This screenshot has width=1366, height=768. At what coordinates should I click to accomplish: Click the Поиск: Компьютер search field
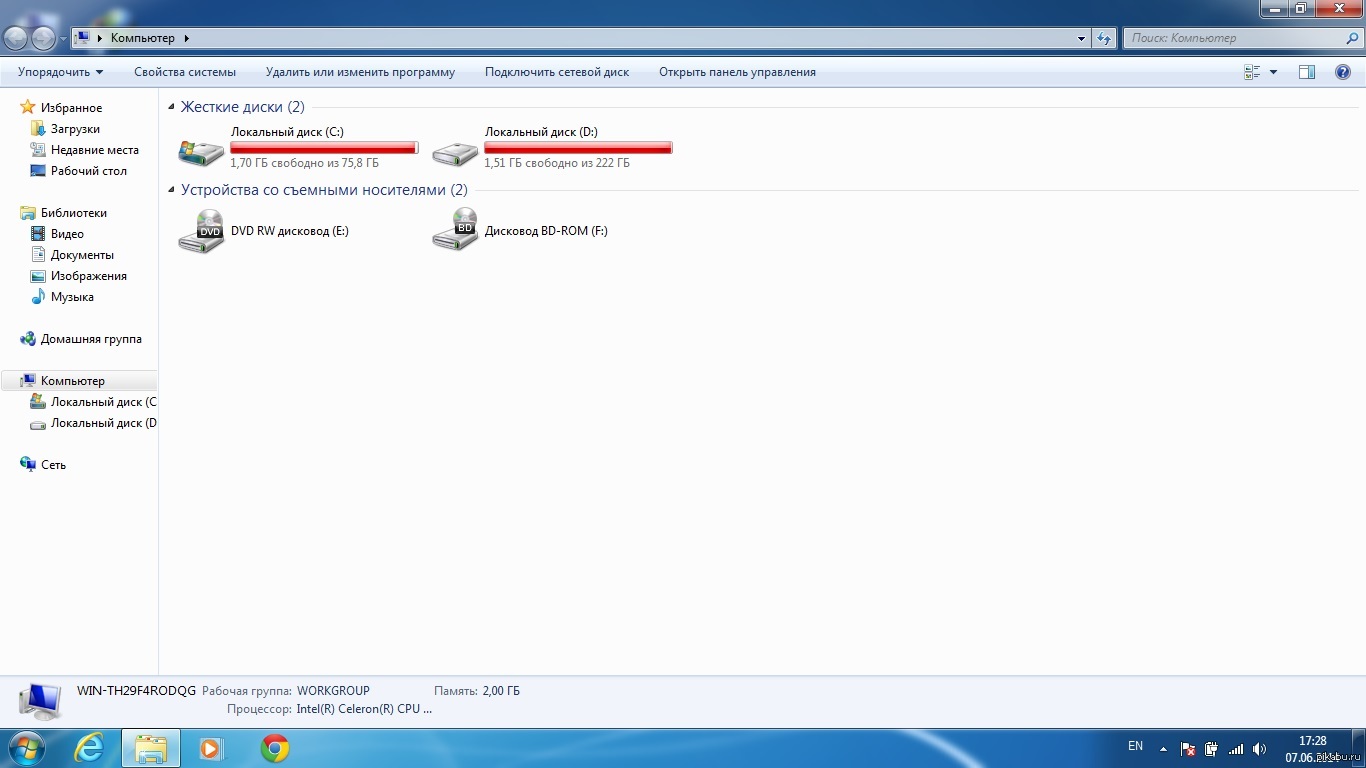click(1235, 38)
